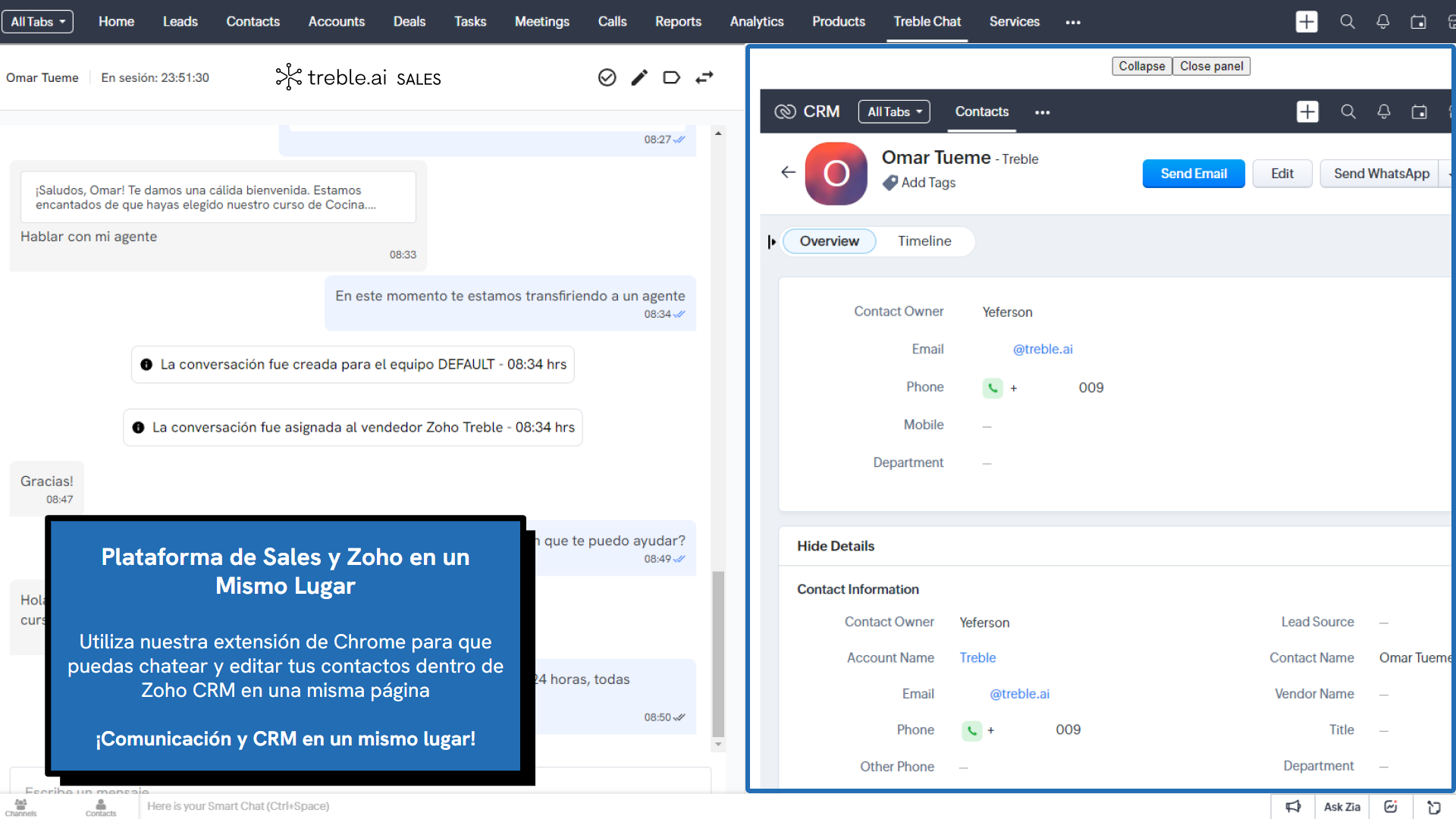Click the label tag icon in chat header
The width and height of the screenshot is (1456, 819).
coord(671,77)
